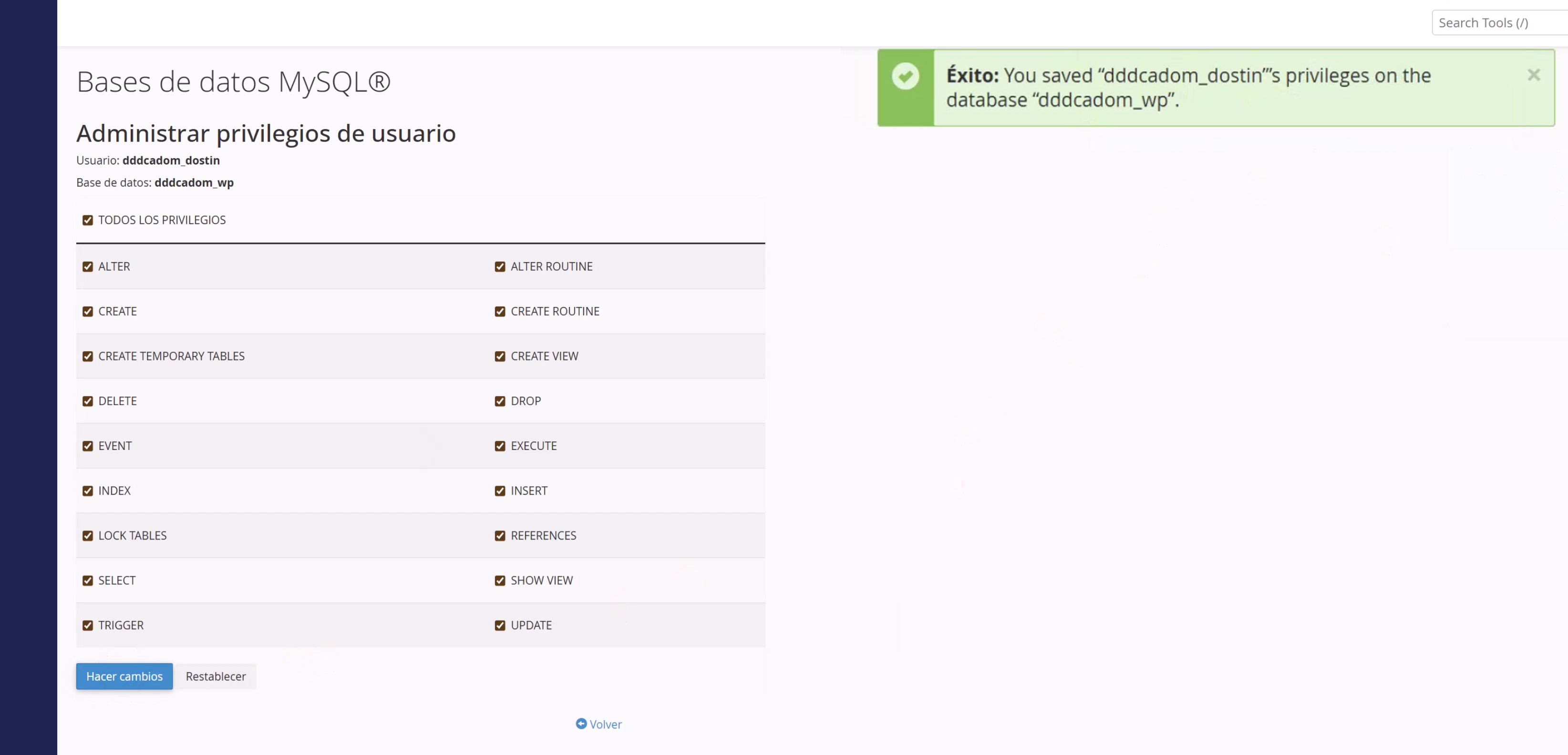1568x755 pixels.
Task: Uncheck the CREATE VIEW privilege
Action: [500, 356]
